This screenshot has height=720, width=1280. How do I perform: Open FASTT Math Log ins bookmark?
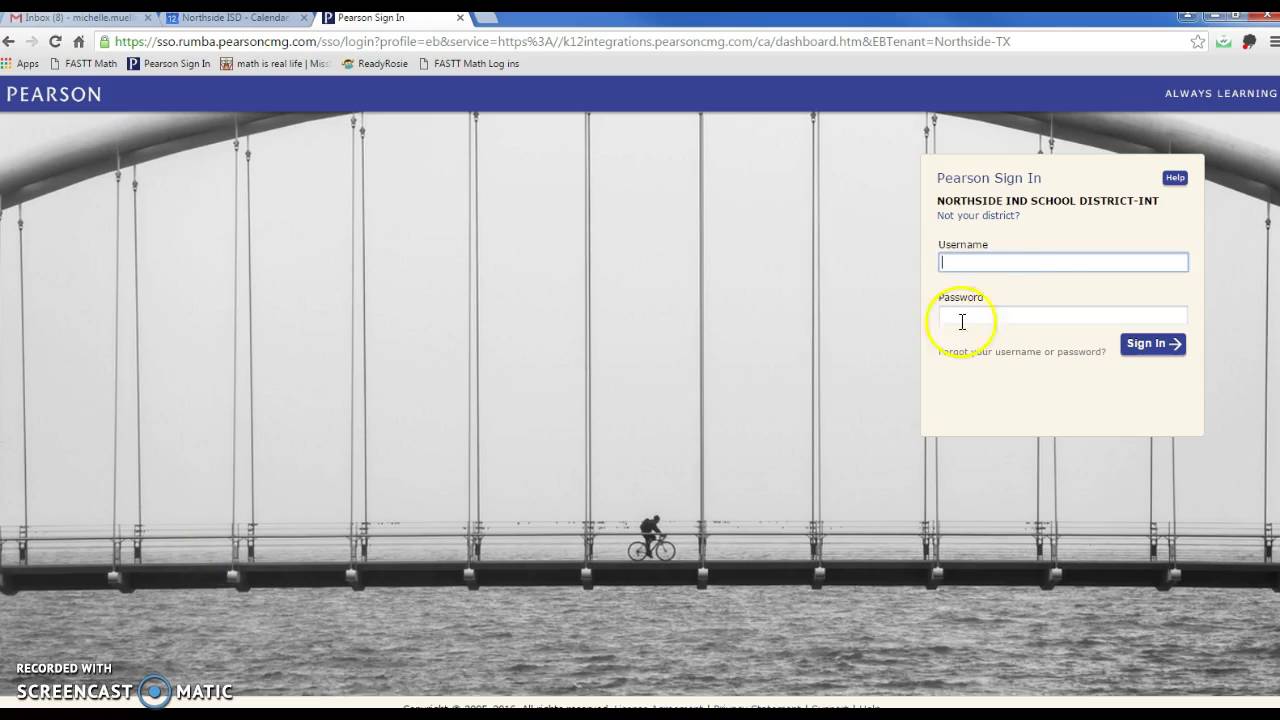[469, 64]
